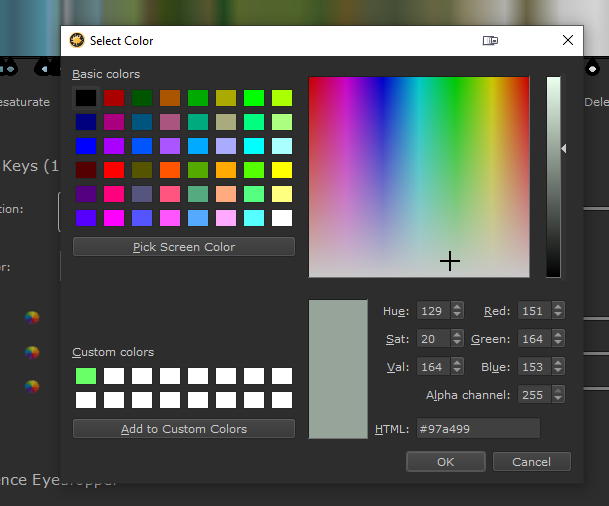
Task: Close the Select Color dialog window
Action: coord(568,41)
